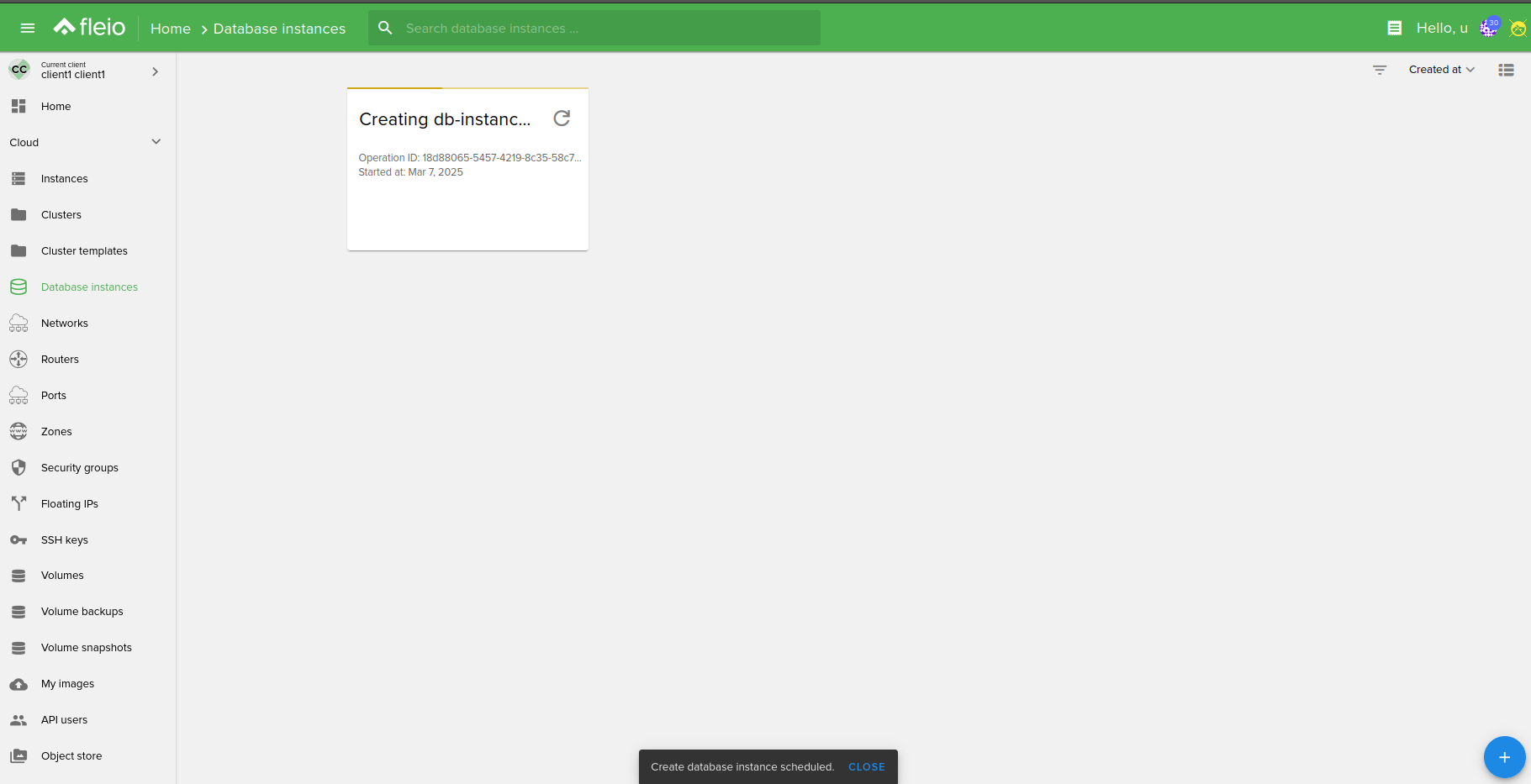The width and height of the screenshot is (1531, 784).
Task: Open the filter options icon
Action: tap(1380, 70)
